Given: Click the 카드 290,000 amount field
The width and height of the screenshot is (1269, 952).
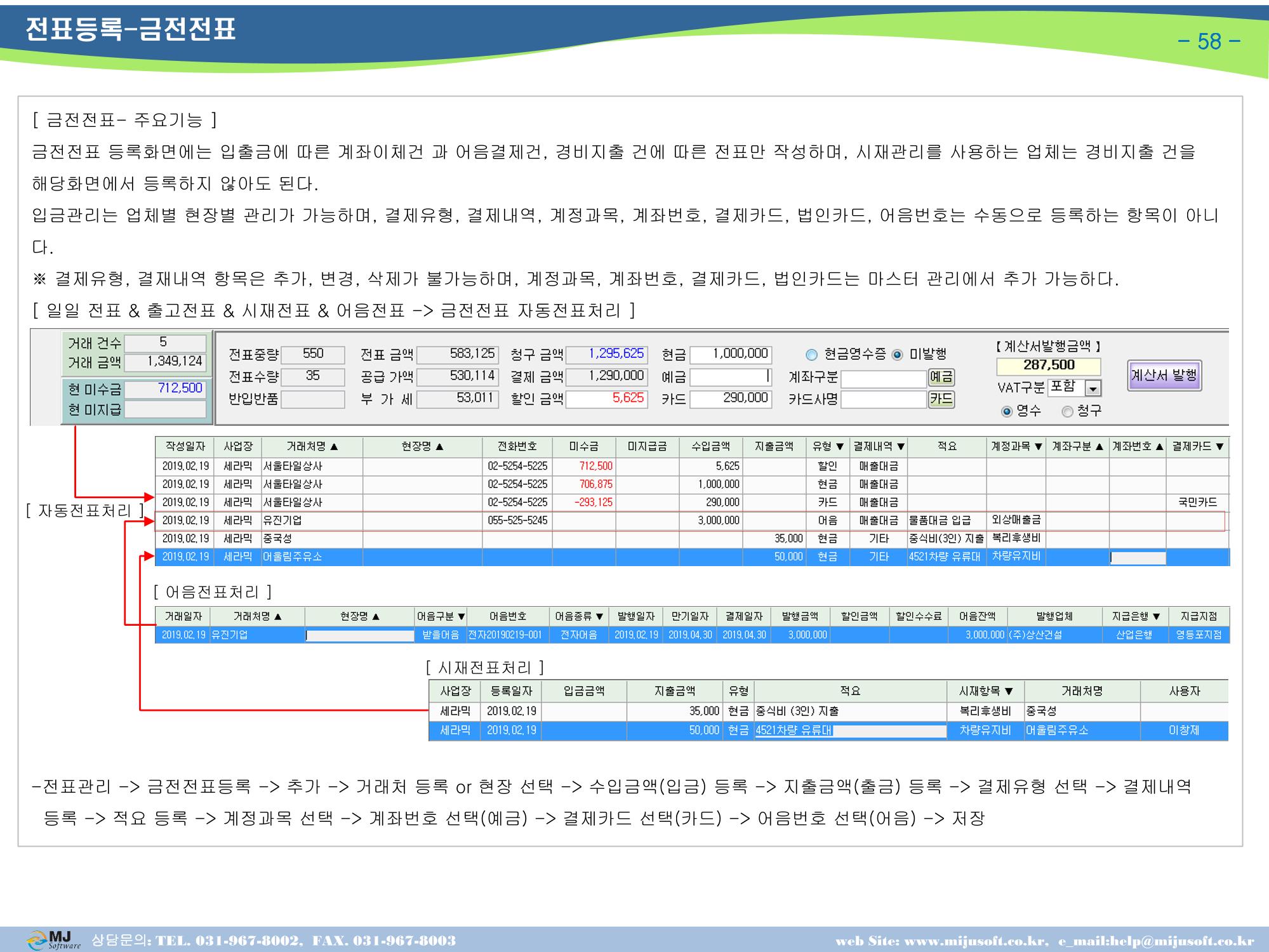Looking at the screenshot, I should pyautogui.click(x=731, y=399).
